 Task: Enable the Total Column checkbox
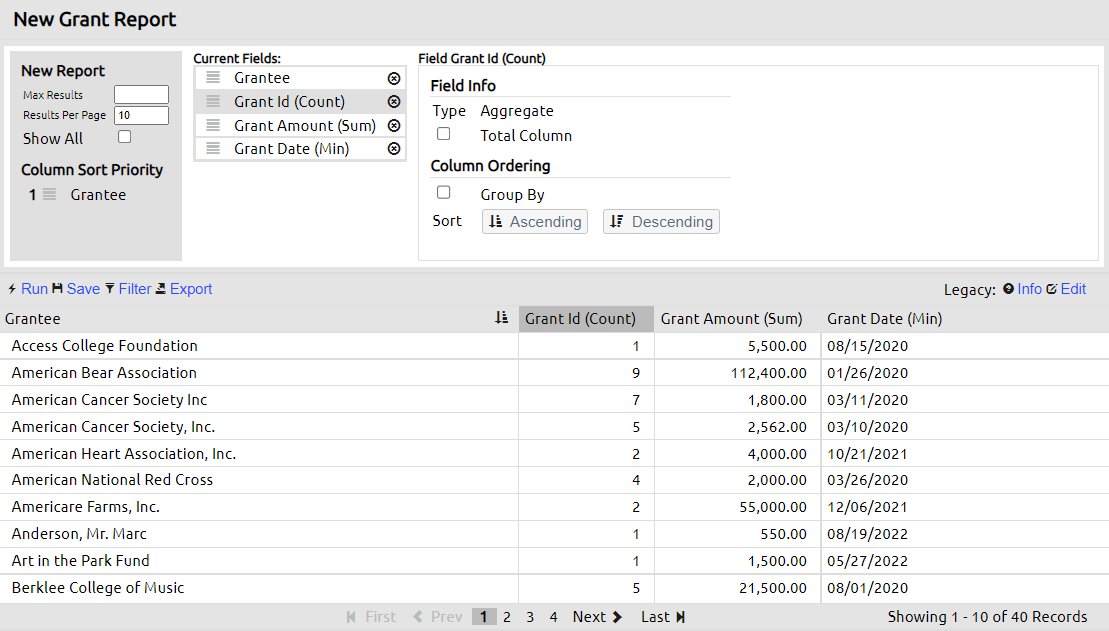(443, 134)
